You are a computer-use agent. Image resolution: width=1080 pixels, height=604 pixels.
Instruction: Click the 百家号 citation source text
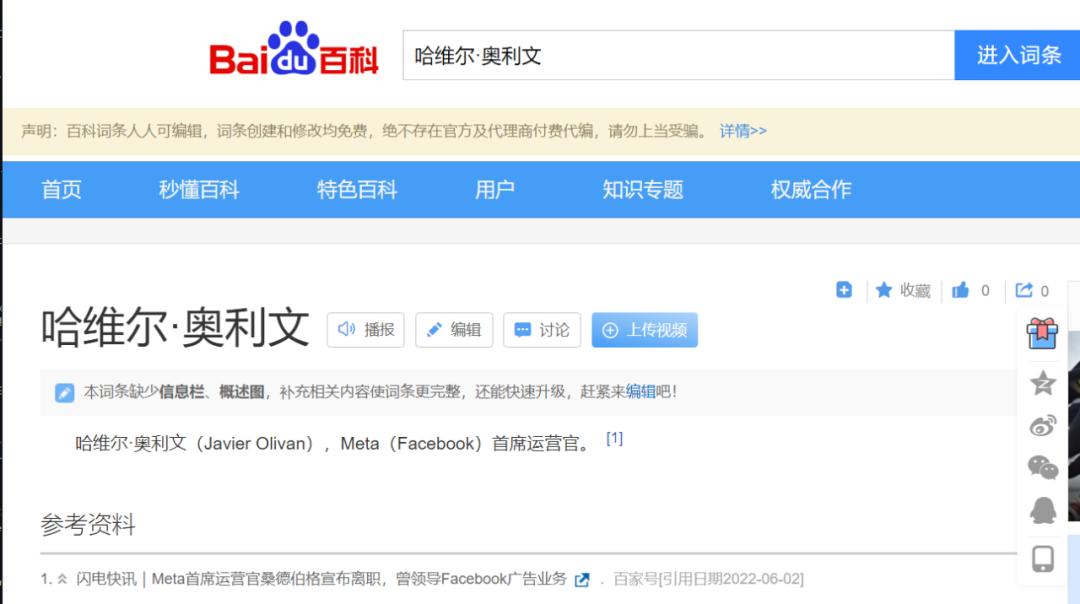pos(636,579)
